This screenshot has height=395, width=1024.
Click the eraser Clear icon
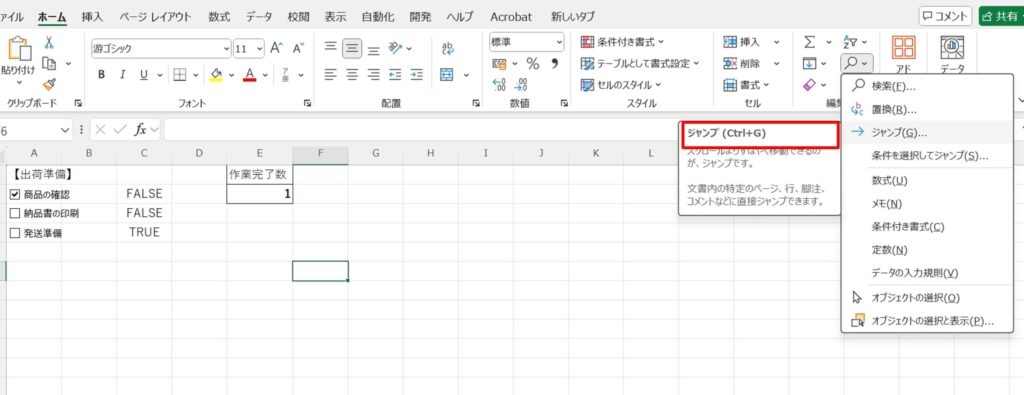[809, 85]
